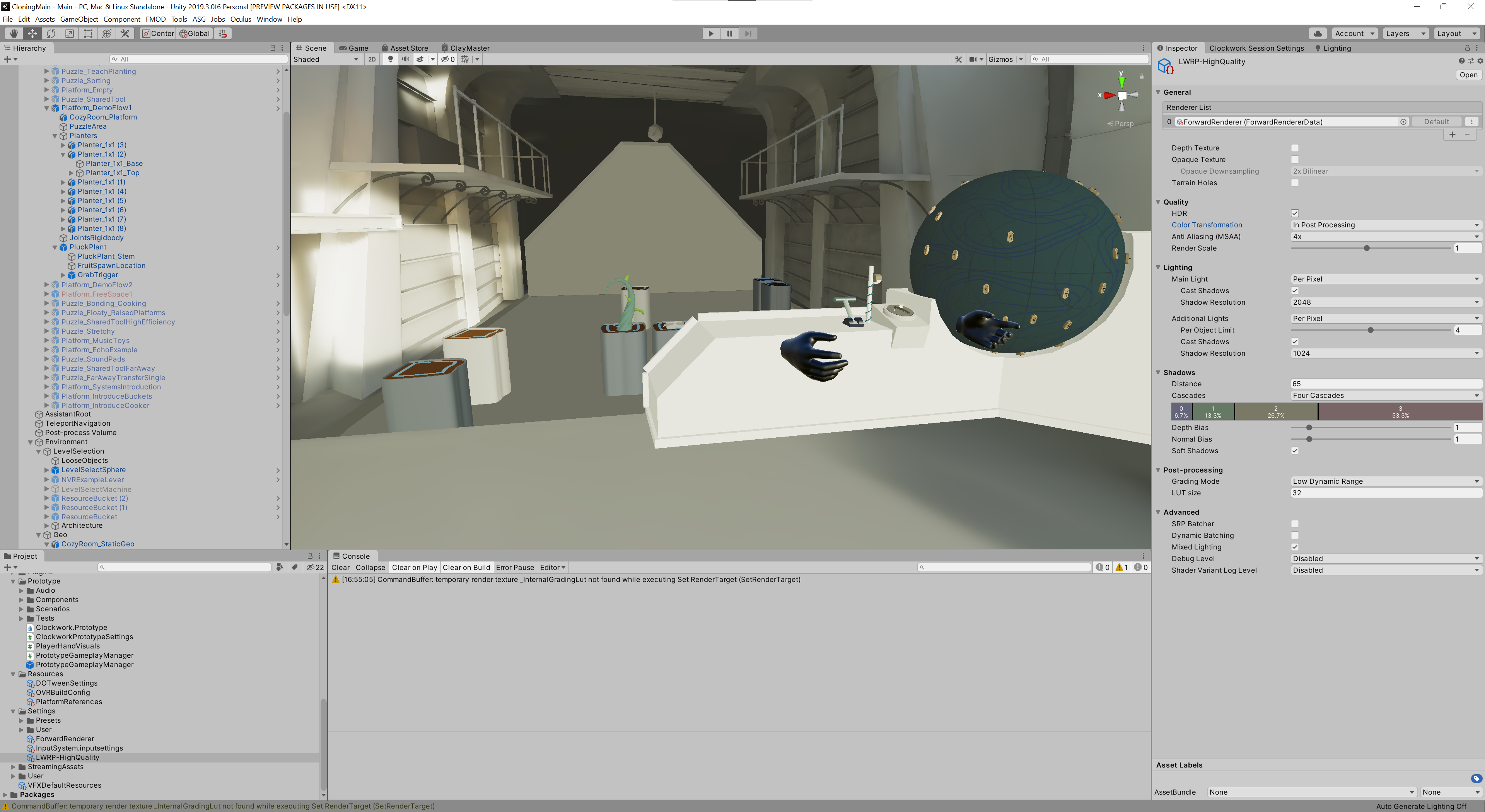
Task: Toggle scene audio with the speaker icon
Action: pos(405,60)
